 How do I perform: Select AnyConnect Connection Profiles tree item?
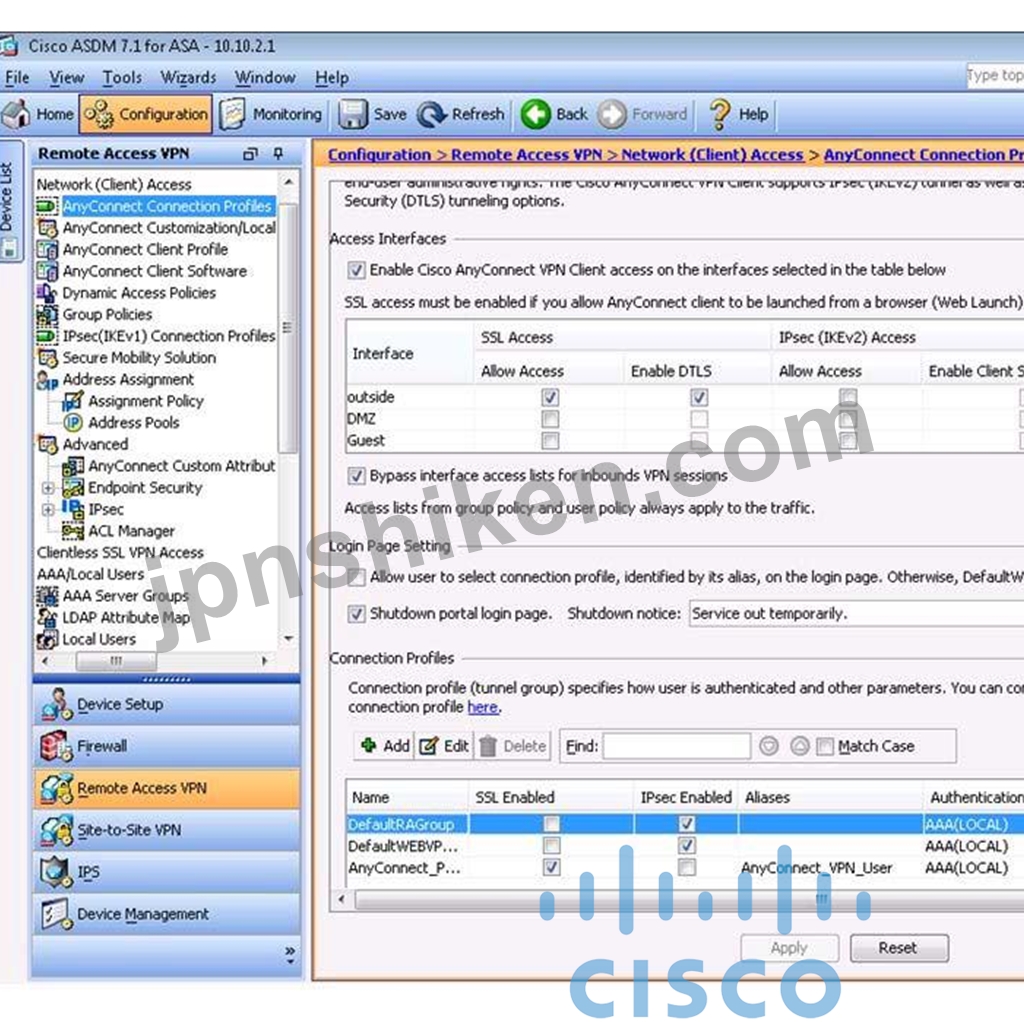(167, 206)
